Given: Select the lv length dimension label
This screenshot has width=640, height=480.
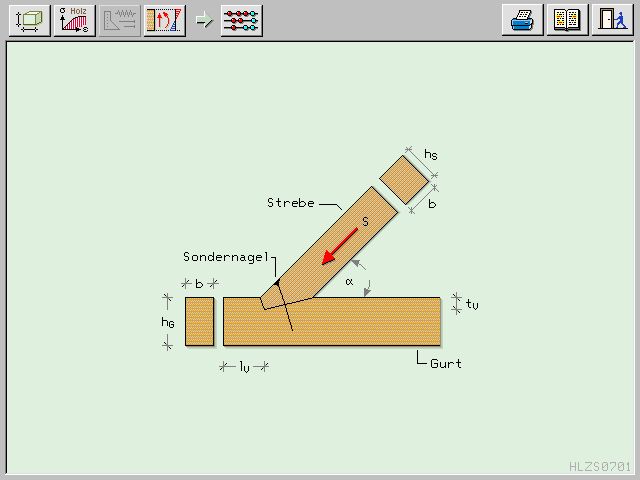Looking at the screenshot, I should pos(244,367).
